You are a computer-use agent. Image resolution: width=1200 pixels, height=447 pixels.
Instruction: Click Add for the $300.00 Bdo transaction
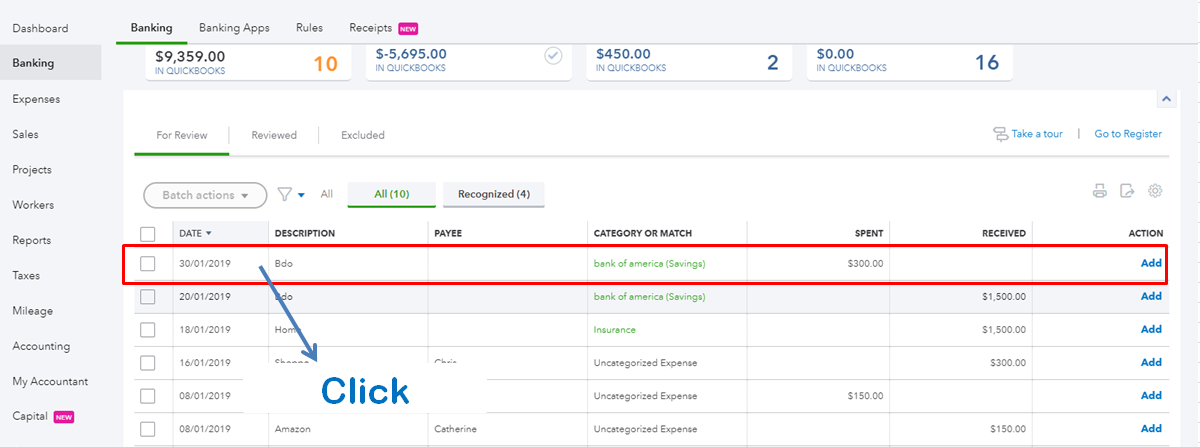1151,264
